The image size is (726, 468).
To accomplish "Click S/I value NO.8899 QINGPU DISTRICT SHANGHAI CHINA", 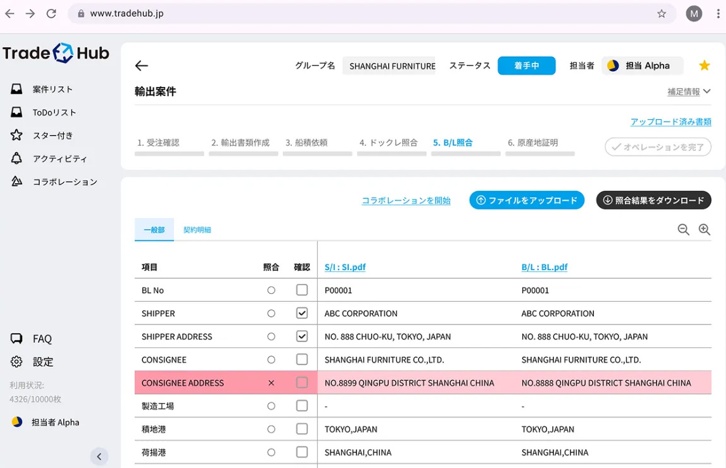I will [409, 383].
